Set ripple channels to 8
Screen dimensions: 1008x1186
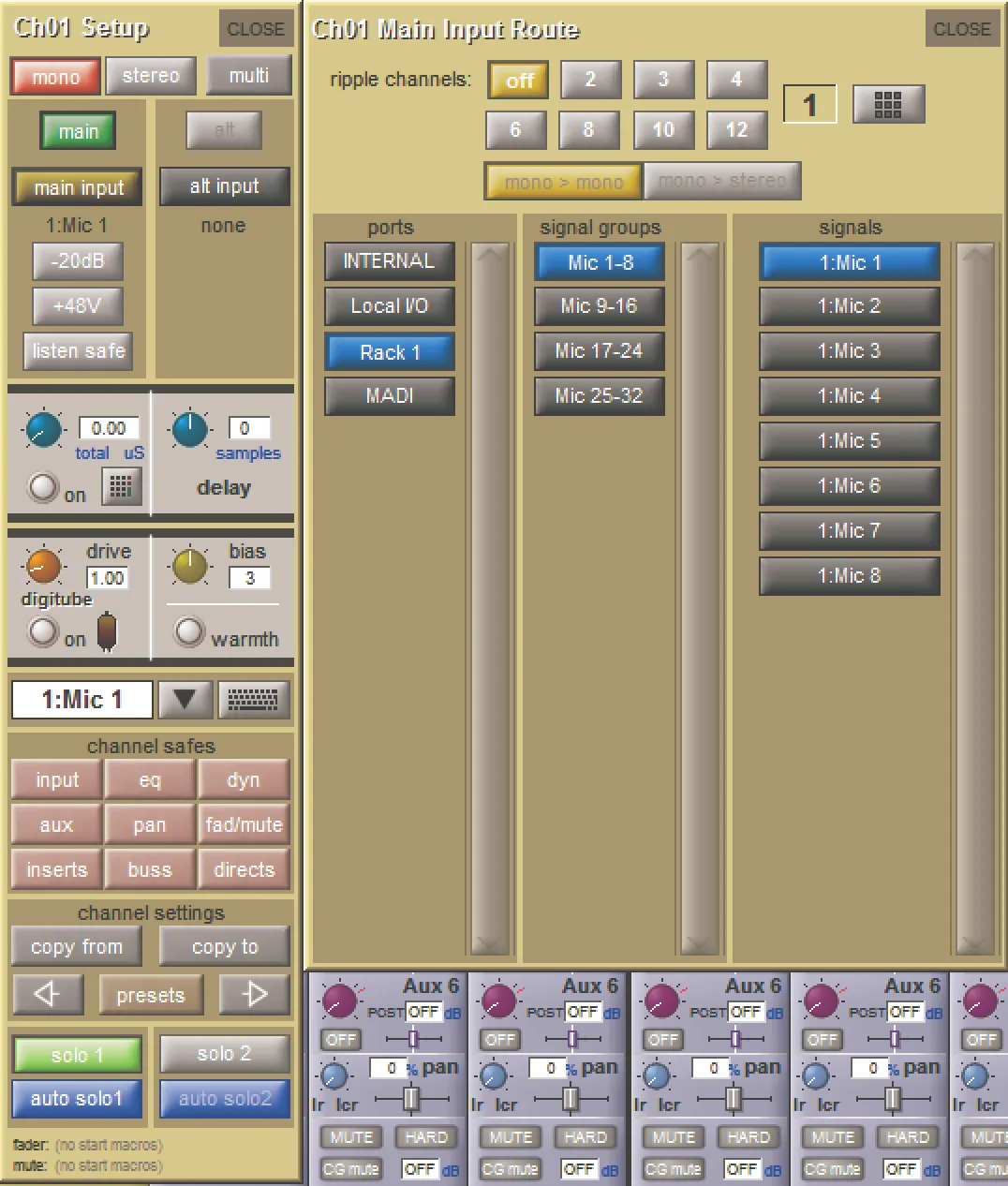point(588,129)
